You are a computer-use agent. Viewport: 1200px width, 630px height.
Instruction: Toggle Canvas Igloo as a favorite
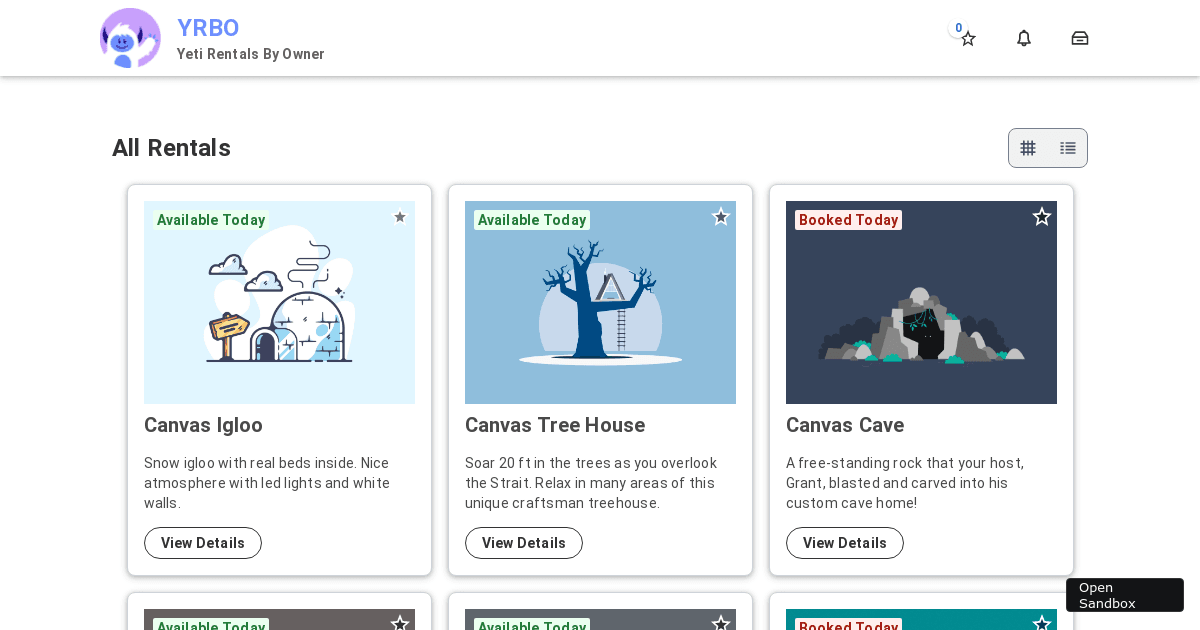[400, 216]
